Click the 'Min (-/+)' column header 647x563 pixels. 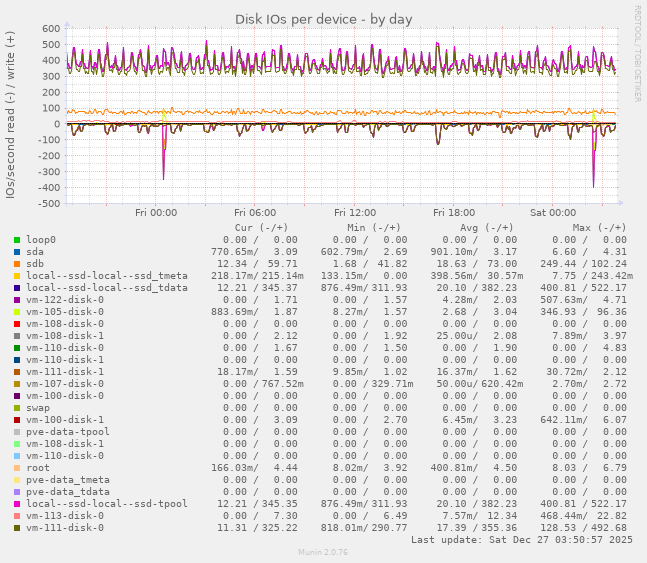click(x=374, y=228)
